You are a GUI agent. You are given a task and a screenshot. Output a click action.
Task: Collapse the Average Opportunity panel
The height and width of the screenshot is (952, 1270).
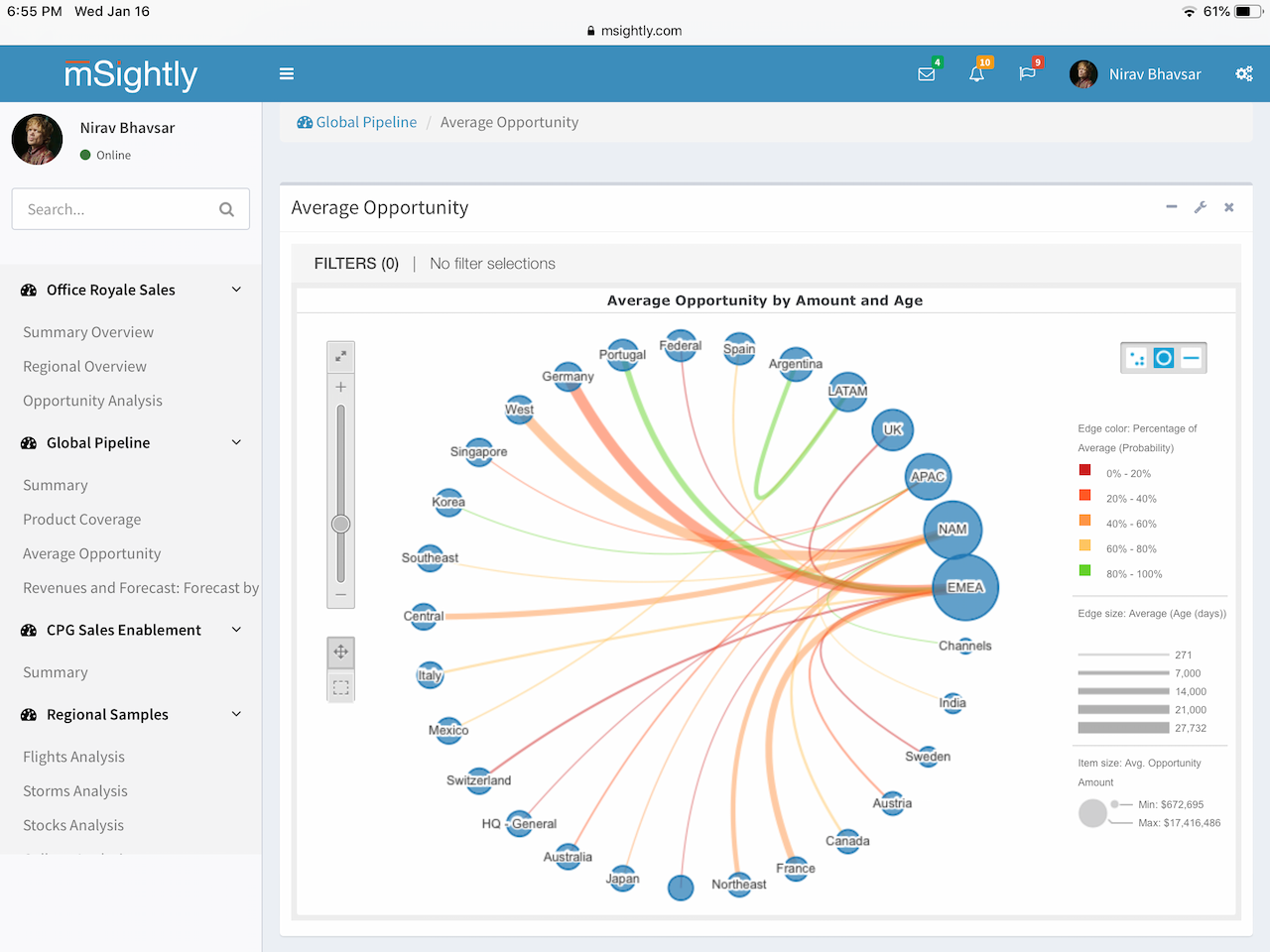click(1172, 207)
